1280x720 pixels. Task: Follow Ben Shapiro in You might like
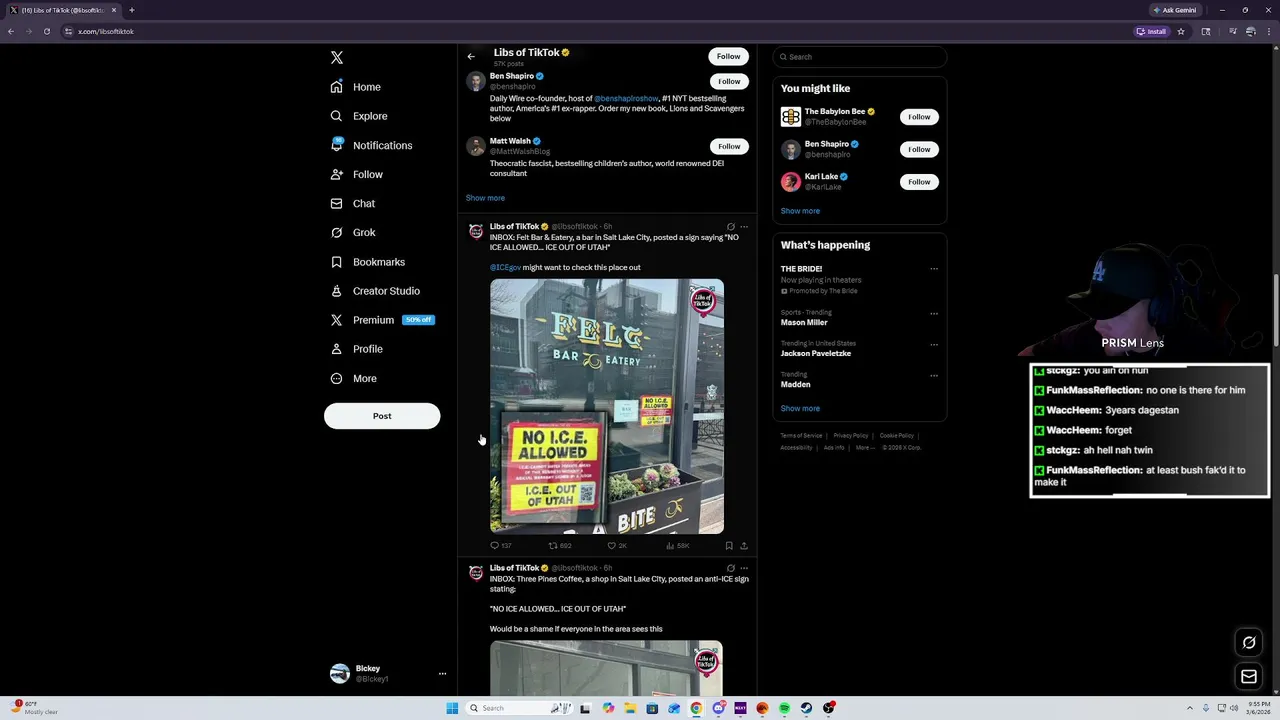919,149
